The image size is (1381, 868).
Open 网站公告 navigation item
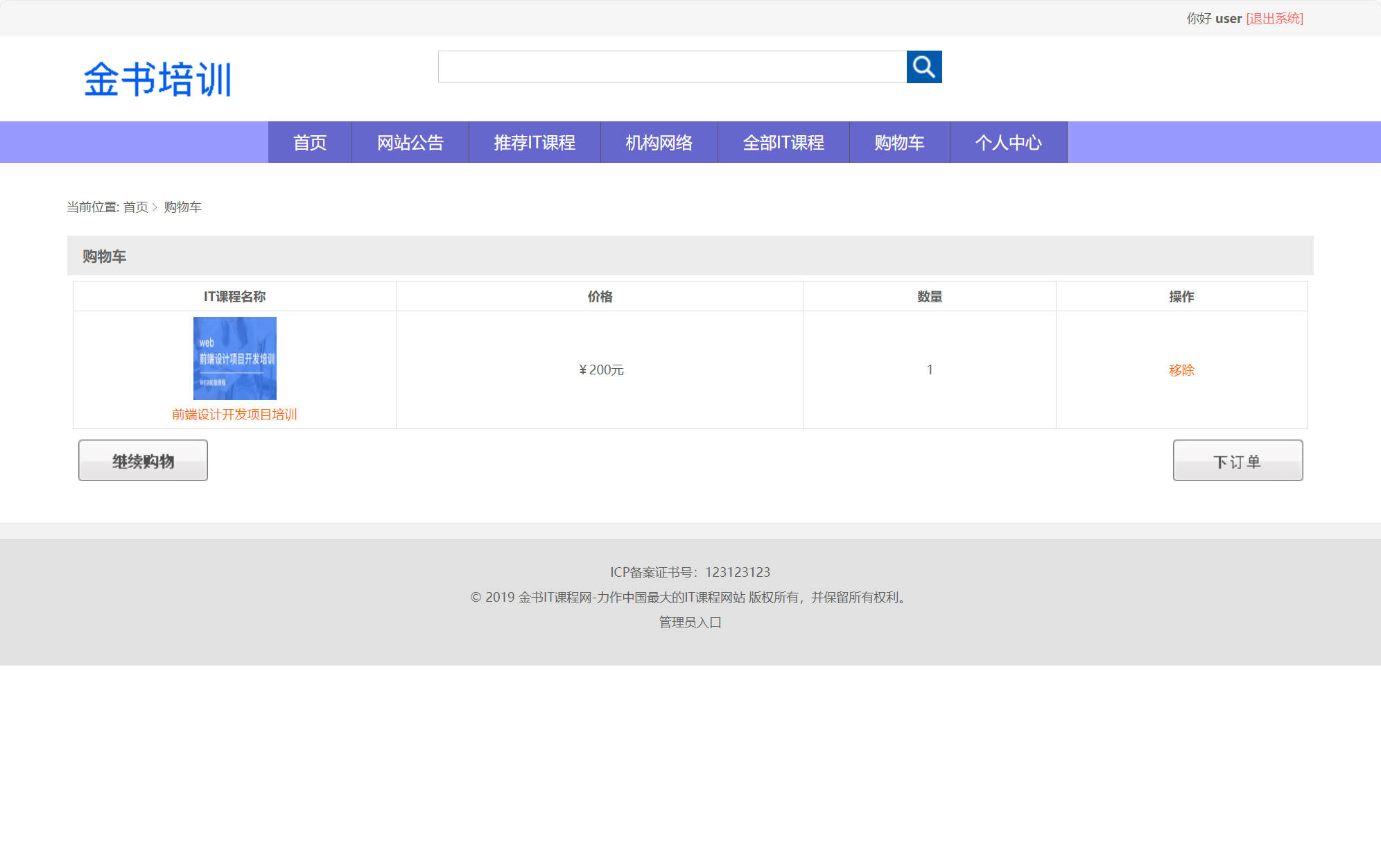(410, 142)
